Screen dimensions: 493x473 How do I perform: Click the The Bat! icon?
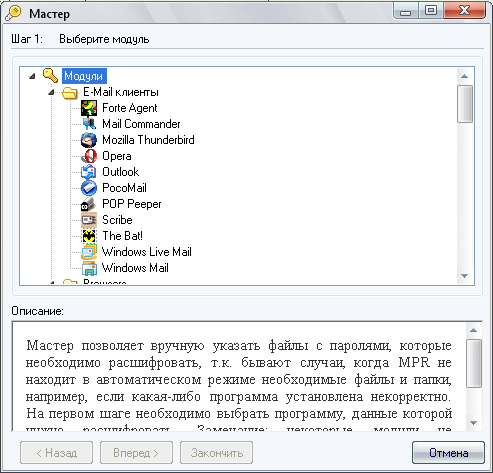(89, 236)
